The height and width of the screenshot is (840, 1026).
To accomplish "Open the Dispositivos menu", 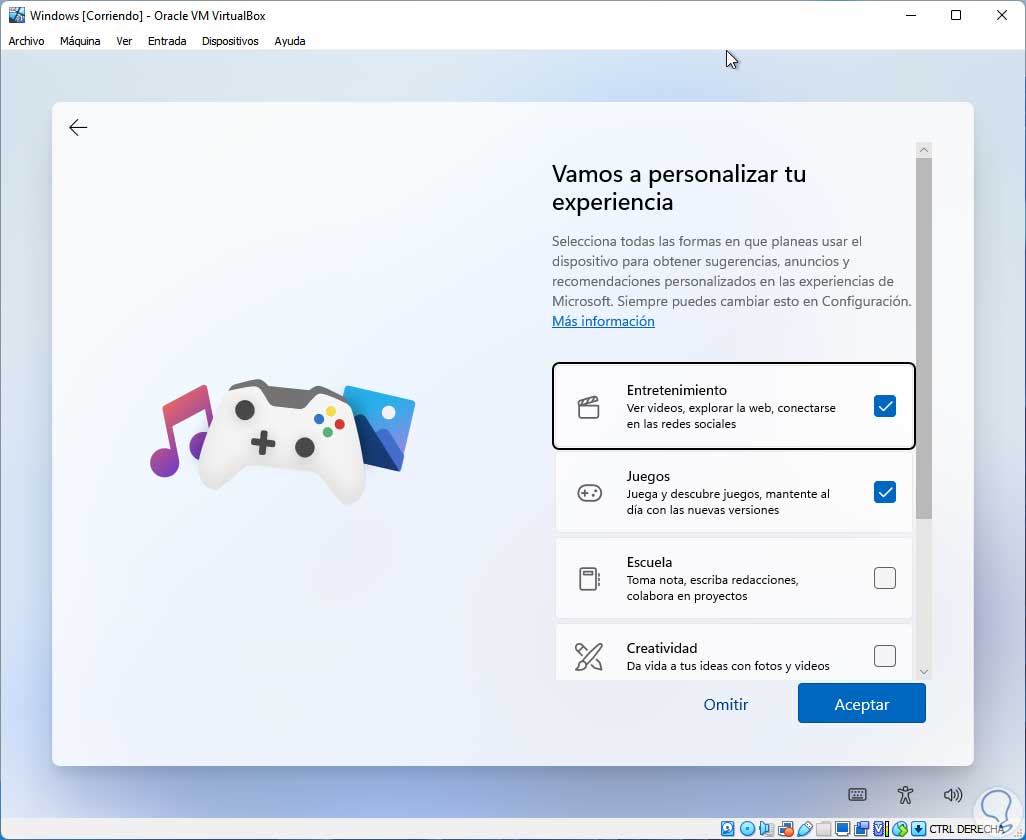I will (230, 41).
